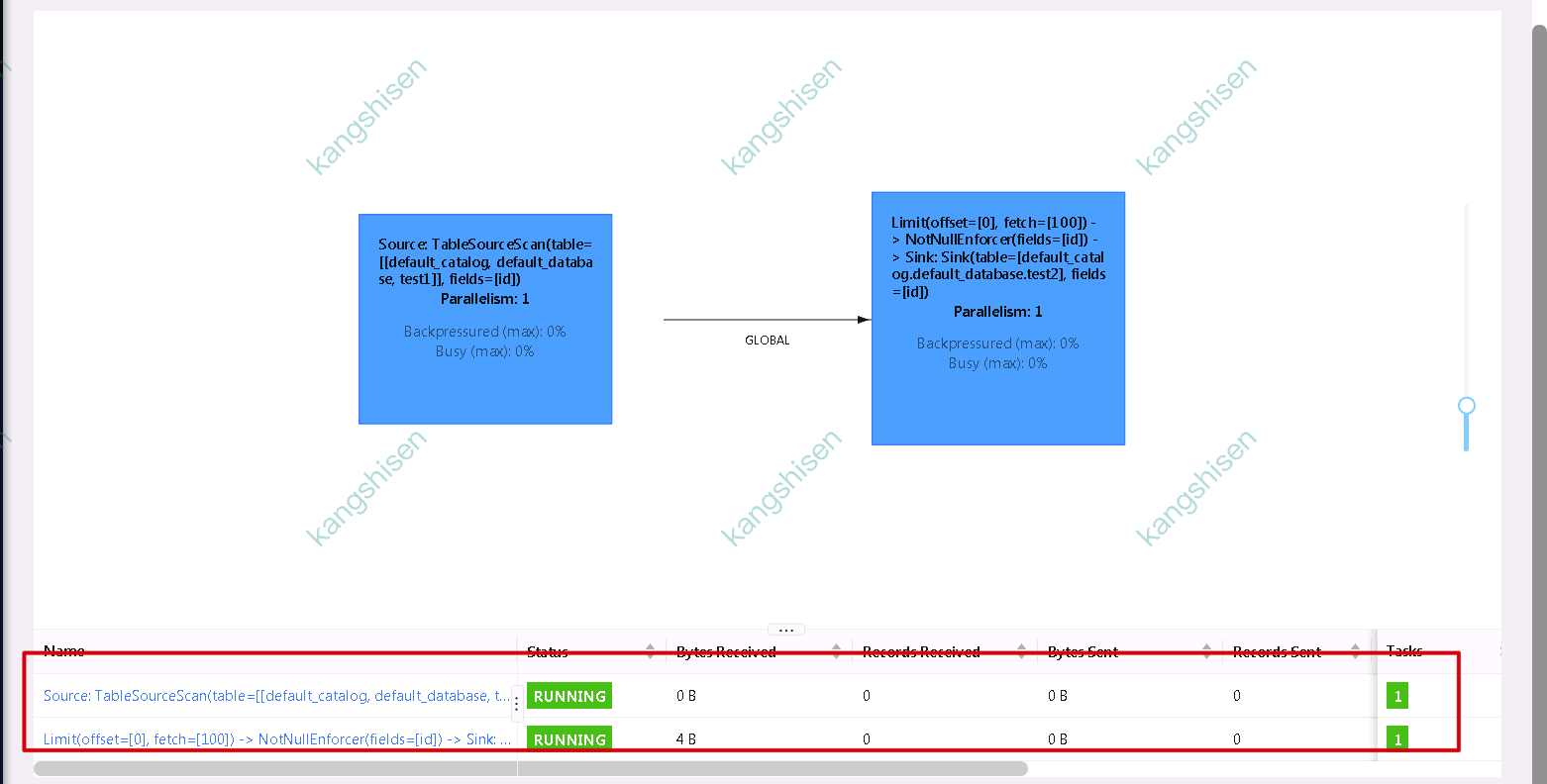Click the green Tasks count badge on the Limit row
This screenshot has height=784, width=1547.
click(x=1396, y=738)
